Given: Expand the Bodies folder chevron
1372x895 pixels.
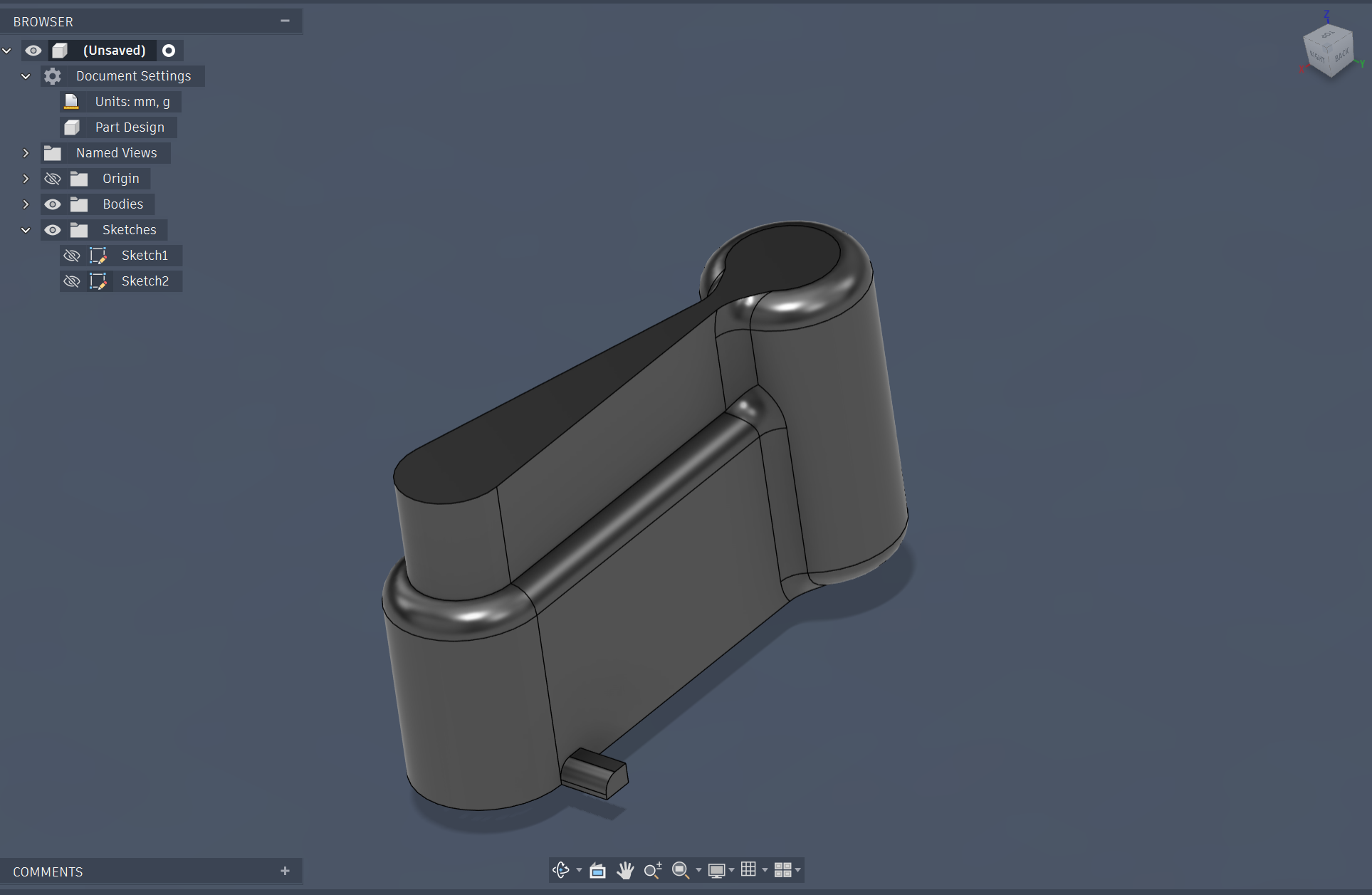Looking at the screenshot, I should click(x=26, y=204).
